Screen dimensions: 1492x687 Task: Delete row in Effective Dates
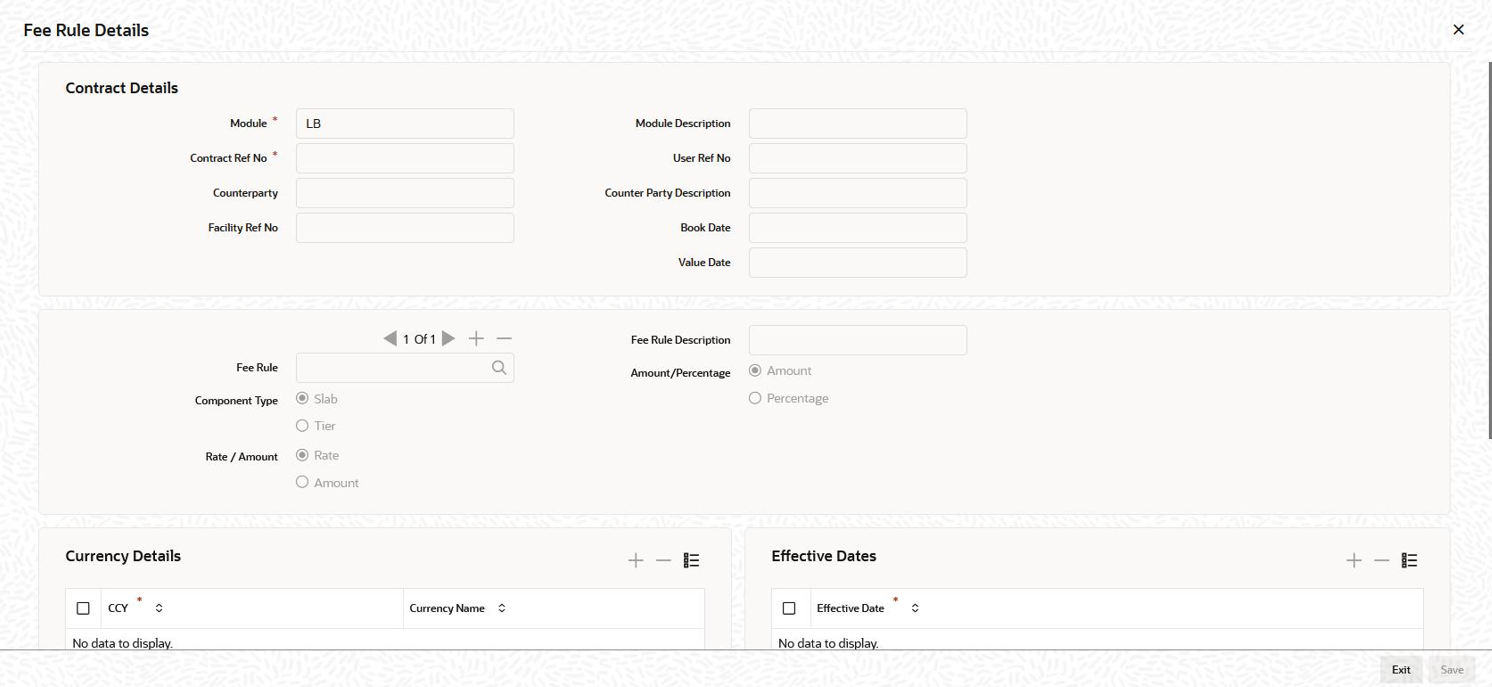[x=1381, y=560]
